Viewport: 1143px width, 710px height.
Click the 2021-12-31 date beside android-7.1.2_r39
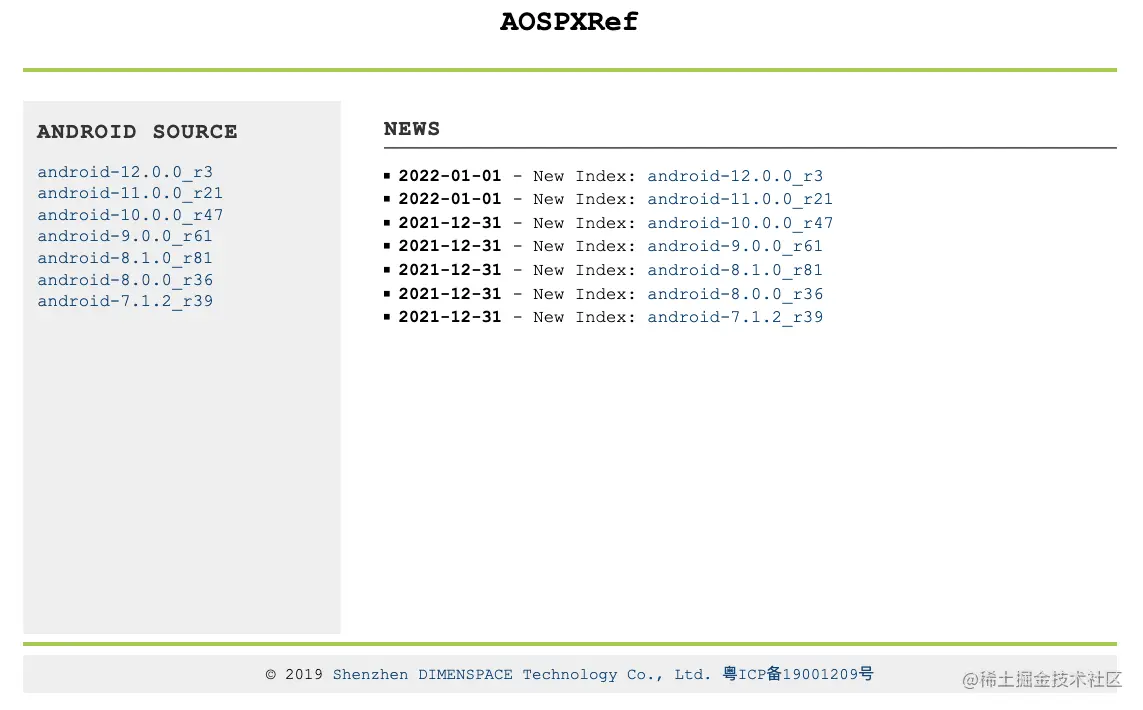tap(450, 317)
